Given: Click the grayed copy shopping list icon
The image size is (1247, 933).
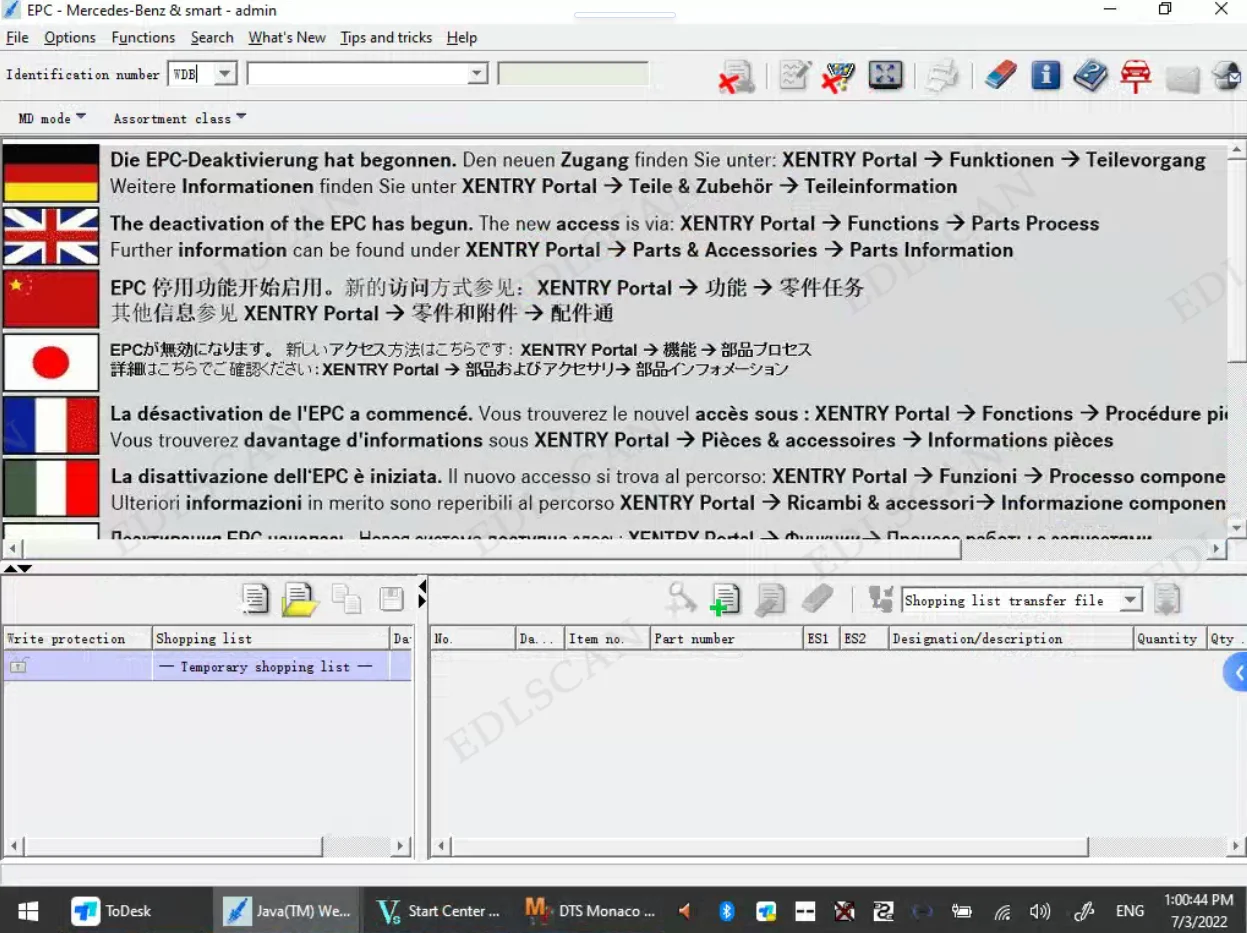Looking at the screenshot, I should coord(346,599).
